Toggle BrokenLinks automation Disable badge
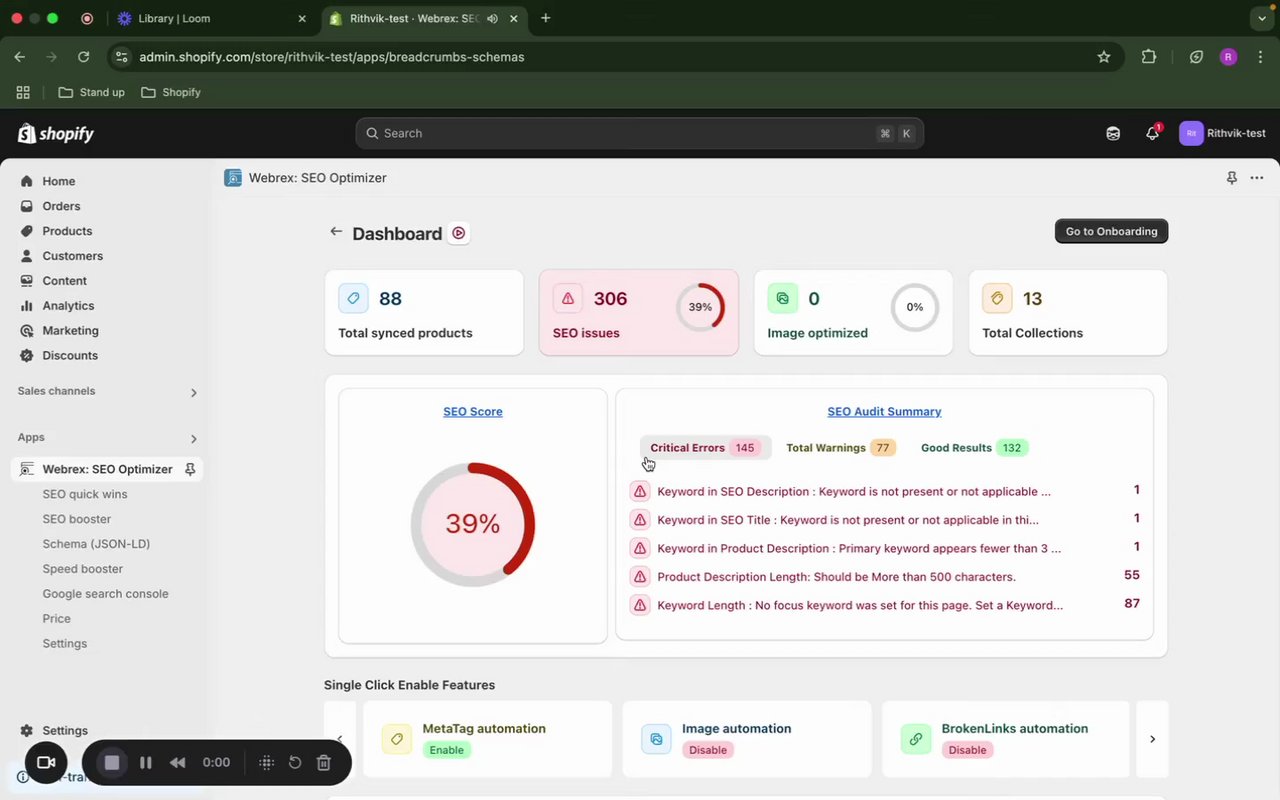This screenshot has width=1280, height=800. [x=967, y=750]
